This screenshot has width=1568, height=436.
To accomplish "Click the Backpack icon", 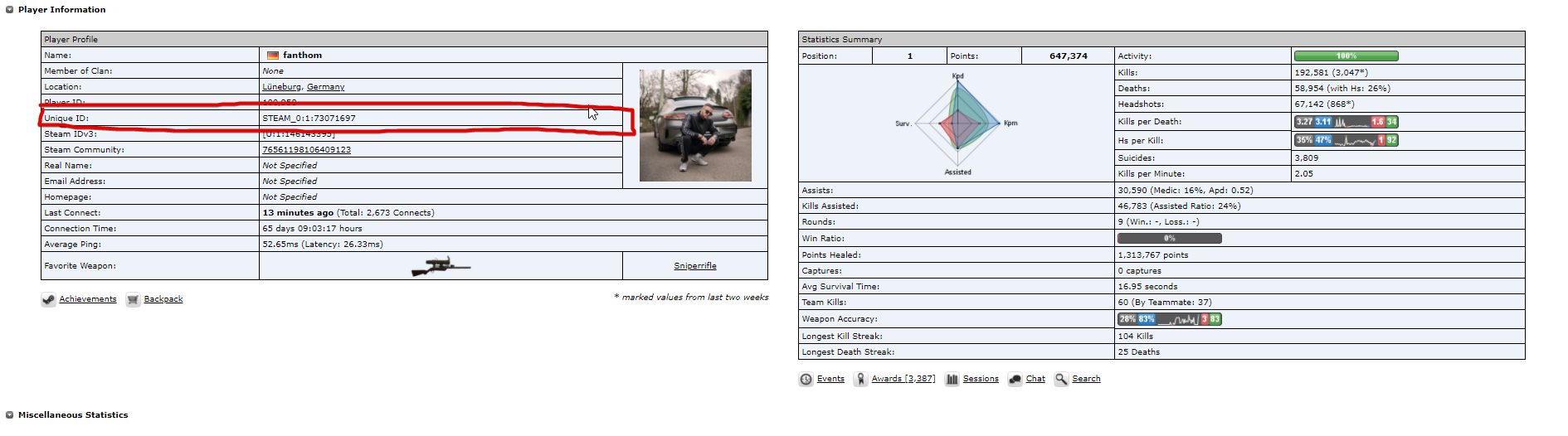I will (133, 300).
